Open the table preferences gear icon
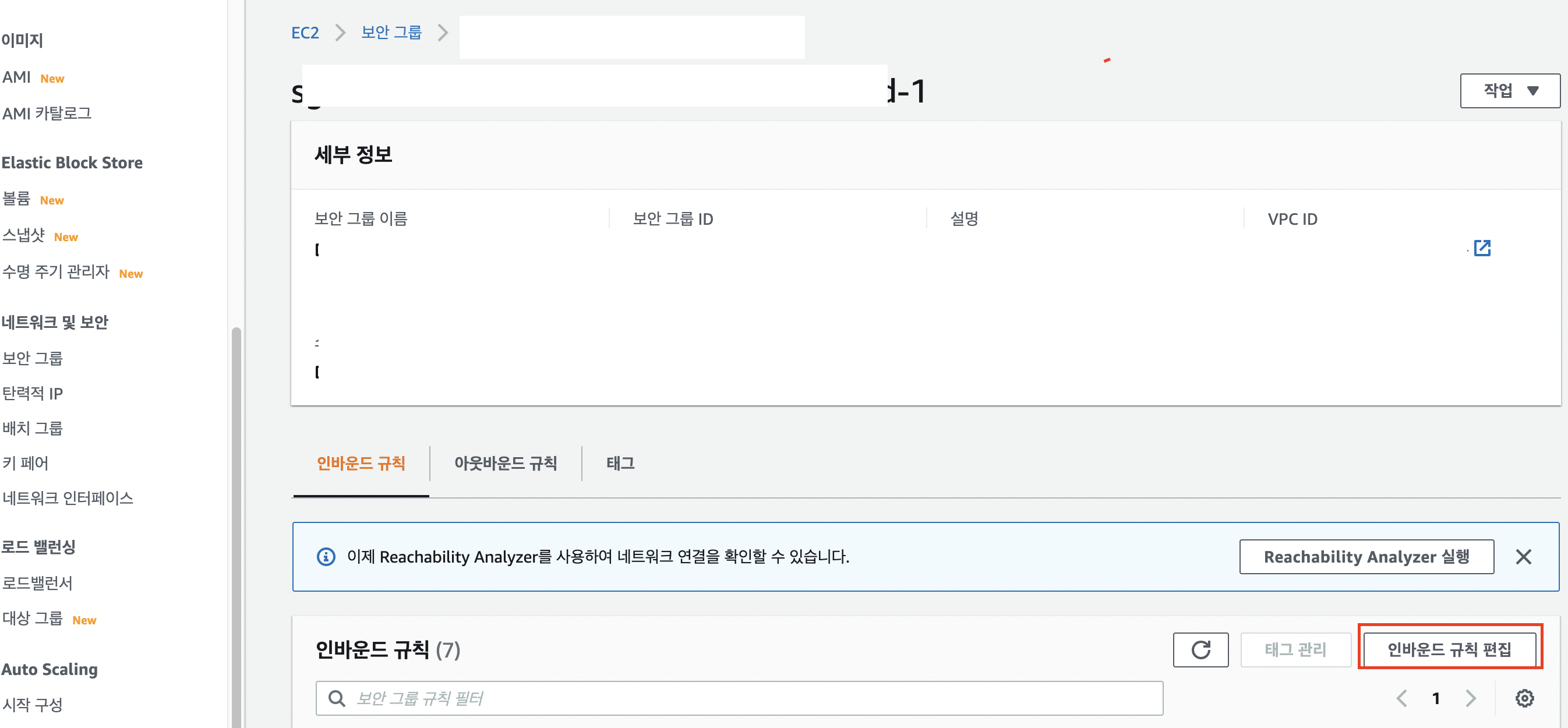Screen dimensions: 1568x728 pyautogui.click(x=1524, y=698)
